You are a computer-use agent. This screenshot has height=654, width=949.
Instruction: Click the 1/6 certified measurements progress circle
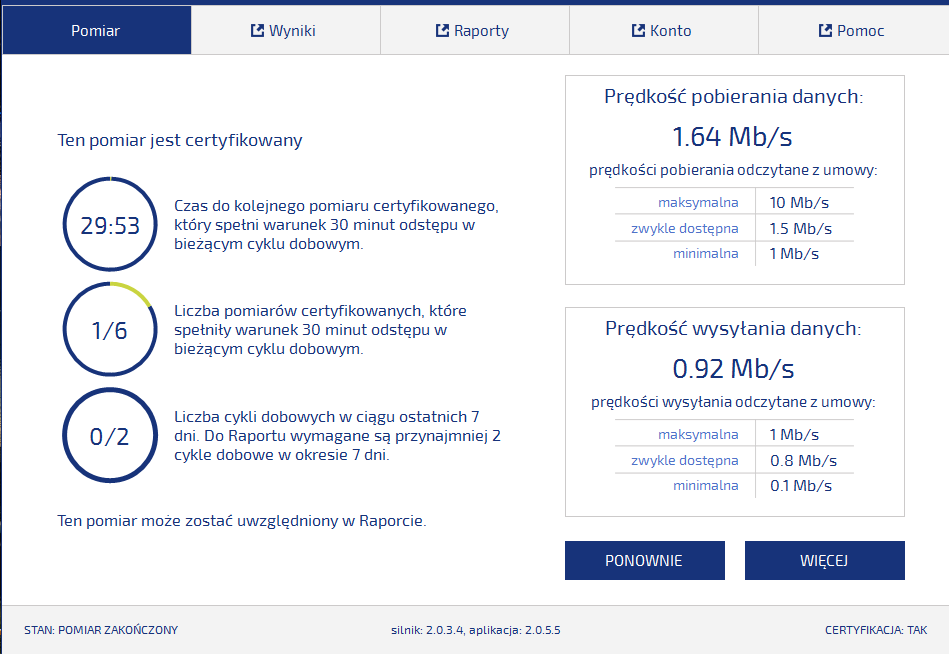point(110,330)
